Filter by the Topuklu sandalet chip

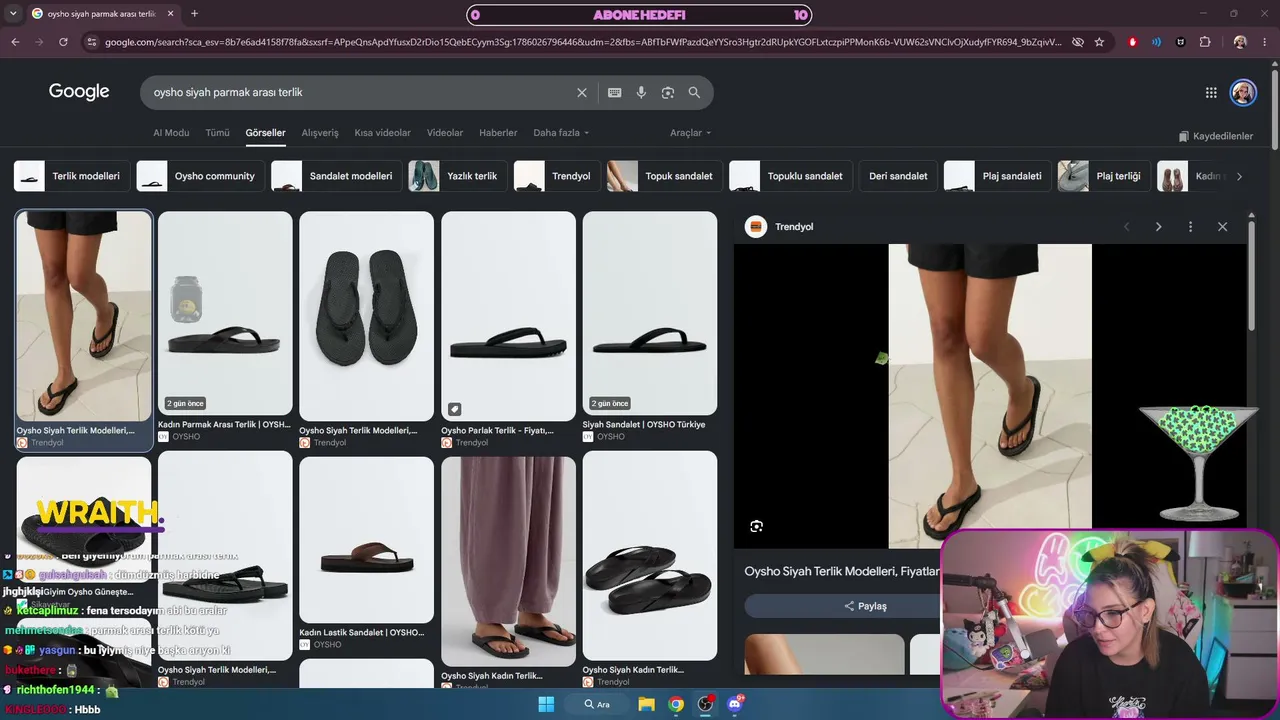point(791,176)
